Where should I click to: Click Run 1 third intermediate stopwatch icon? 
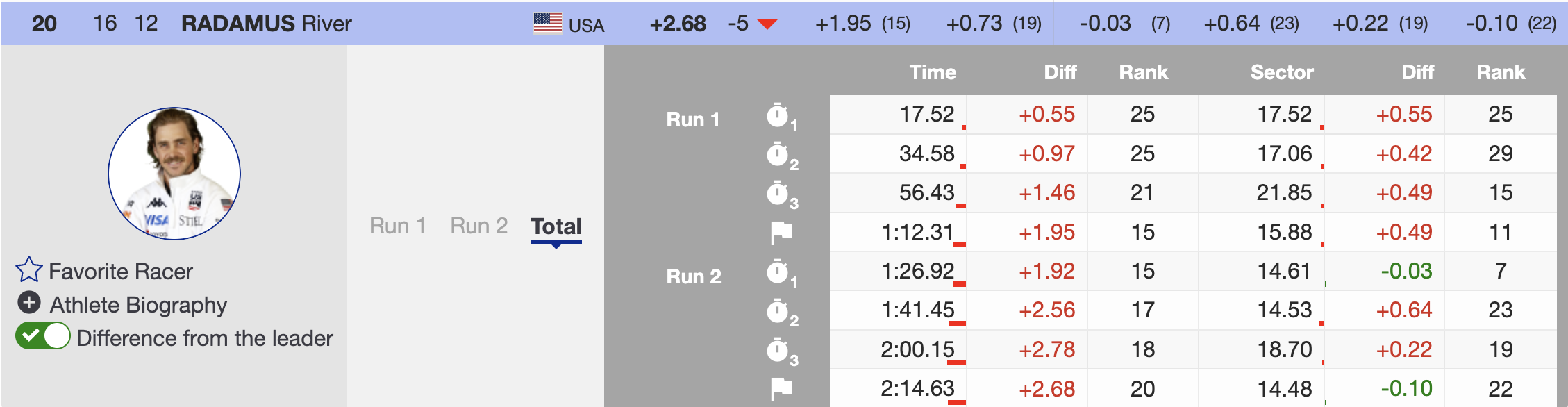tap(779, 194)
